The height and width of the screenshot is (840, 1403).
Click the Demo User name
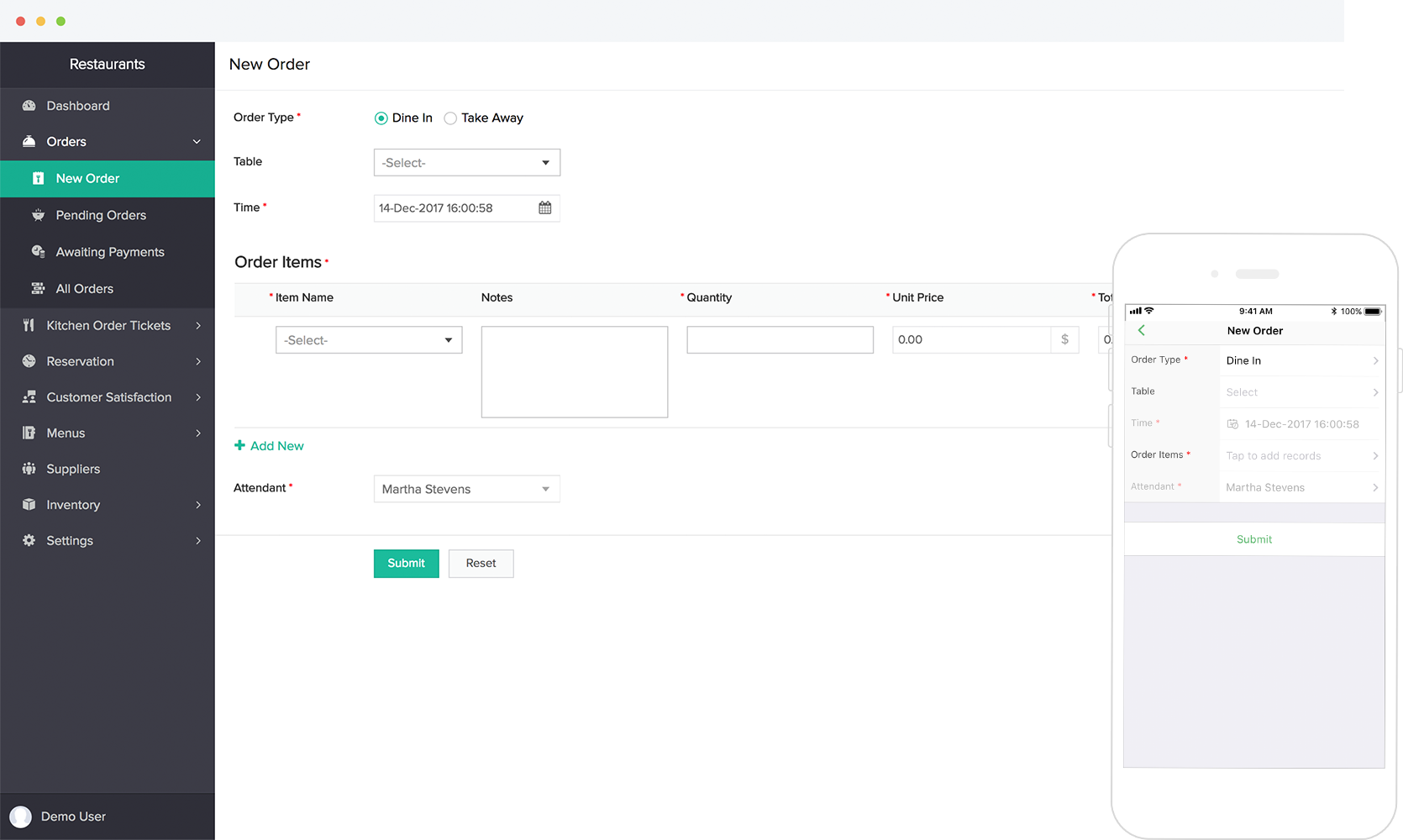[73, 816]
